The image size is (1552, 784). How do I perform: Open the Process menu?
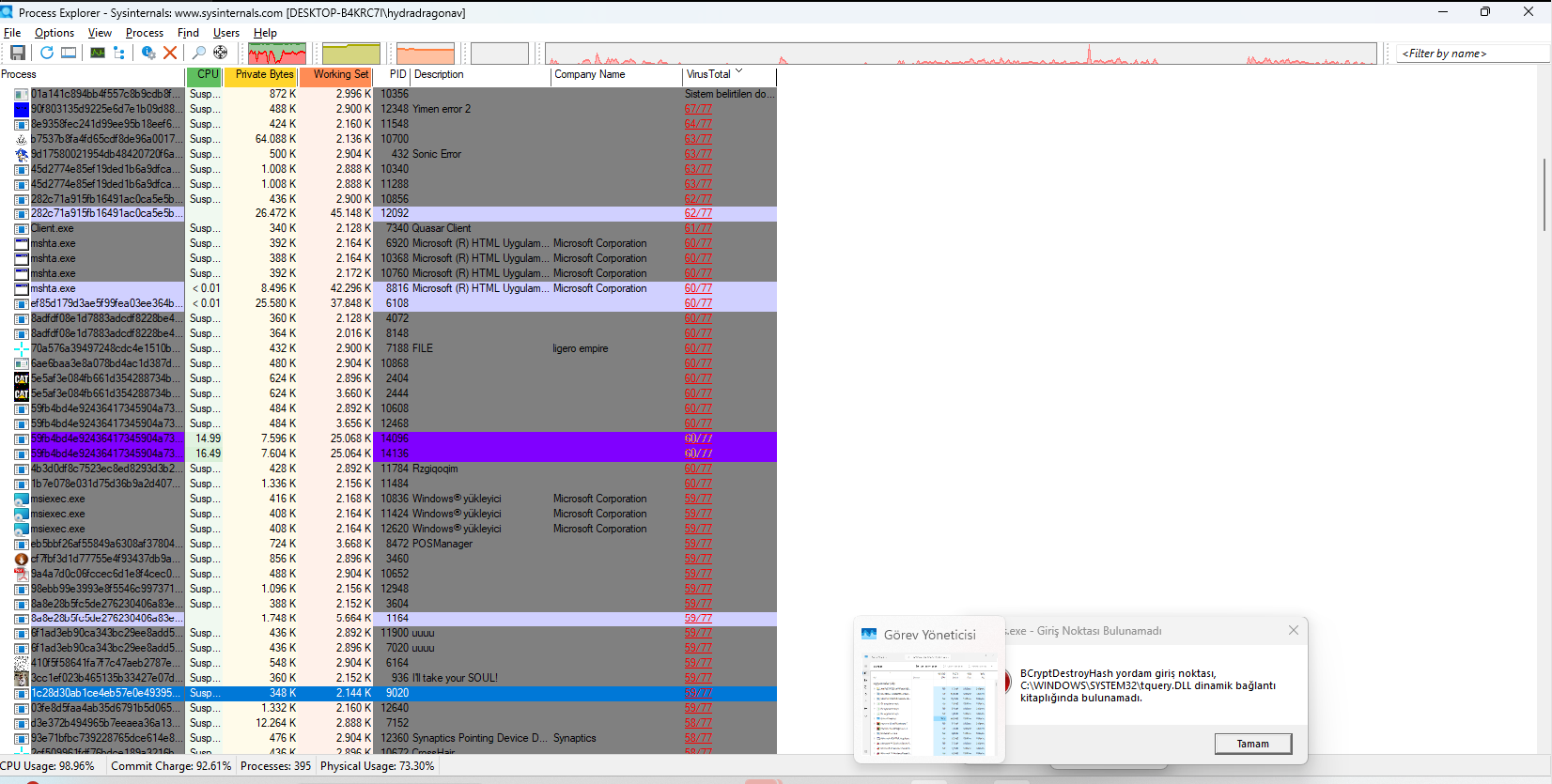click(145, 33)
